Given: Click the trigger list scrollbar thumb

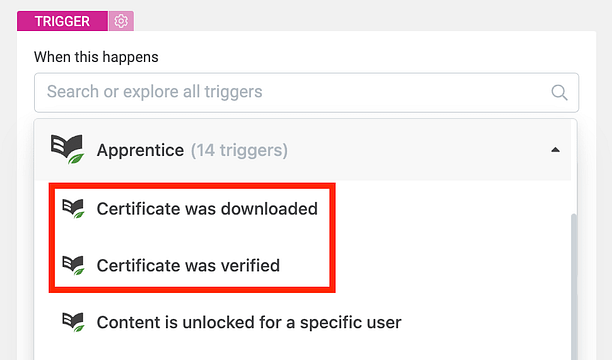Looking at the screenshot, I should point(573,287).
